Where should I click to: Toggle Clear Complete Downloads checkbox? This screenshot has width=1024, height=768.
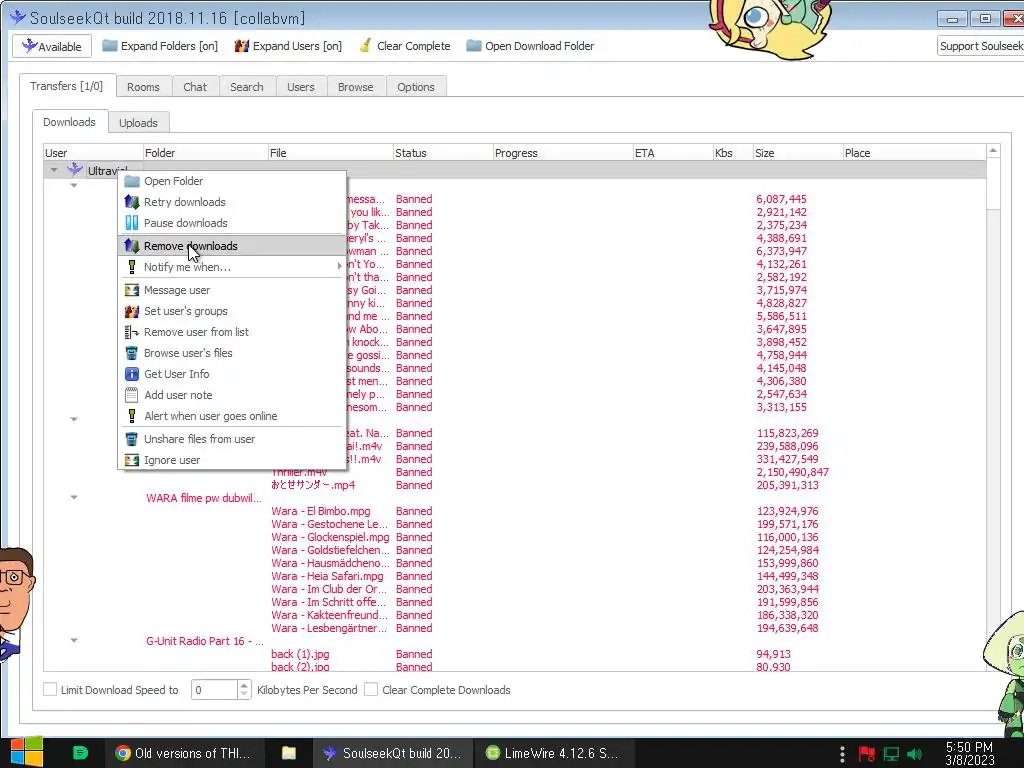371,690
